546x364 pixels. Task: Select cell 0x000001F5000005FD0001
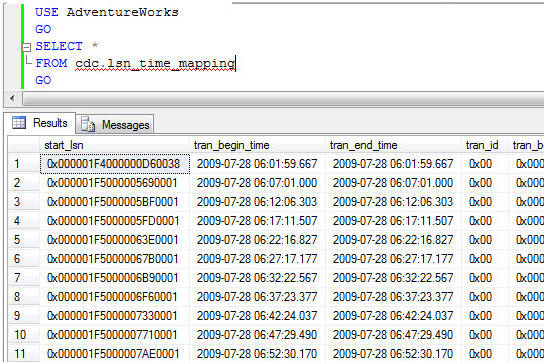coord(115,221)
